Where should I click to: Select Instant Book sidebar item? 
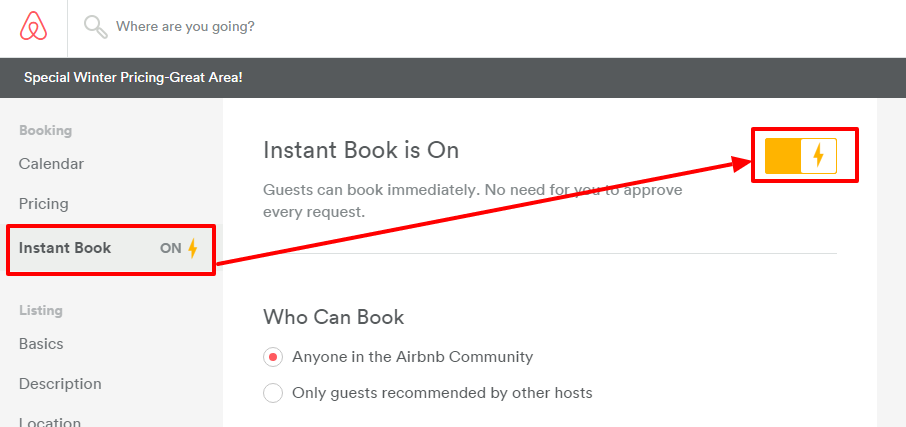coord(65,248)
